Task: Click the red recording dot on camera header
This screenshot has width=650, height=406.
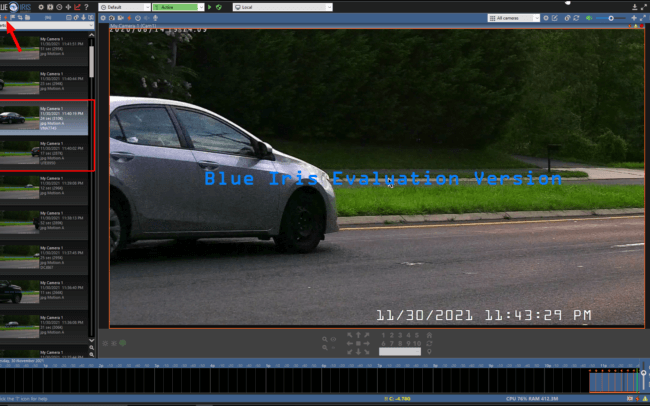Action: [x=642, y=26]
